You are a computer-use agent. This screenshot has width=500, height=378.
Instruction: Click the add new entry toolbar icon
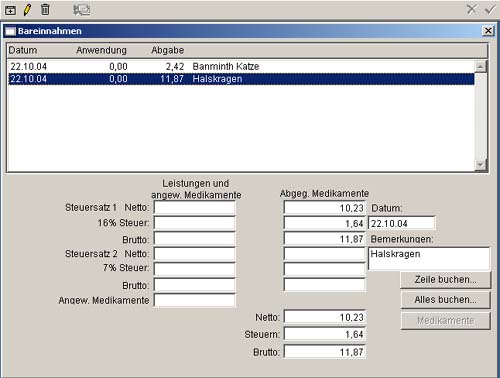(10, 10)
